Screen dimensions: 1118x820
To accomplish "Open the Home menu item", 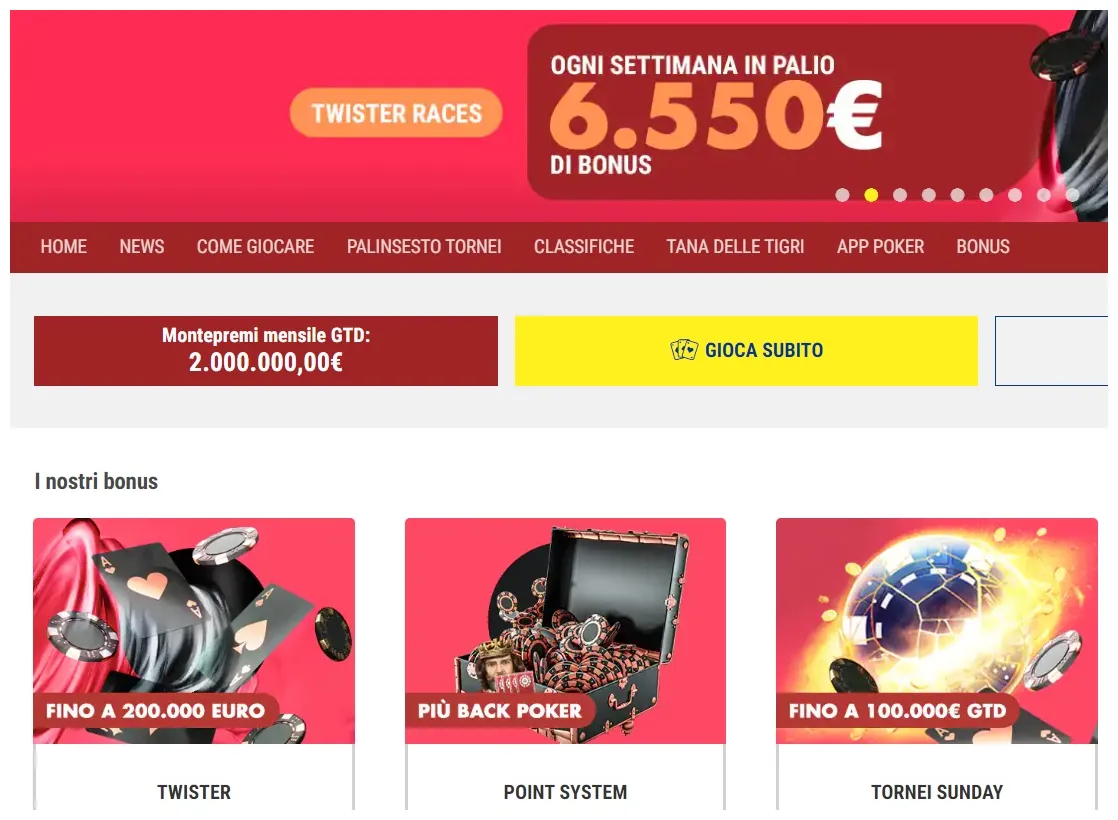I will tap(63, 247).
